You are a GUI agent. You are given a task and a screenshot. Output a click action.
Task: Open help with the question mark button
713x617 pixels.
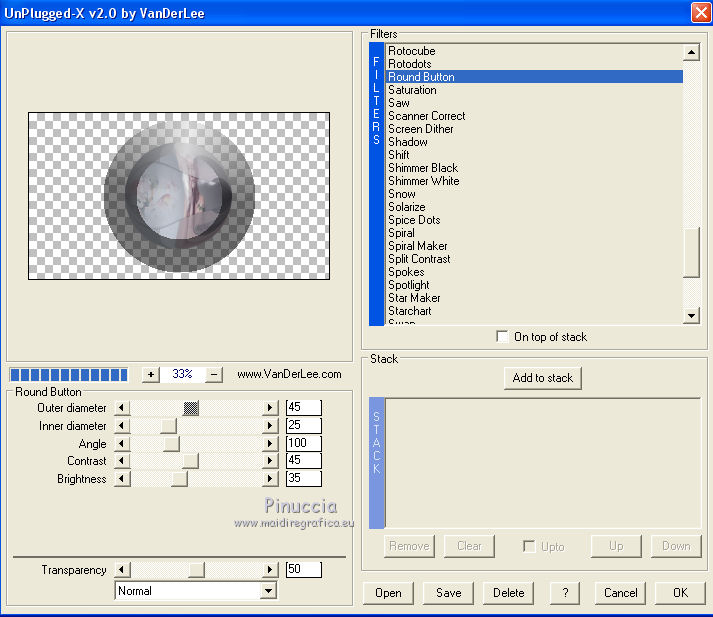(565, 592)
